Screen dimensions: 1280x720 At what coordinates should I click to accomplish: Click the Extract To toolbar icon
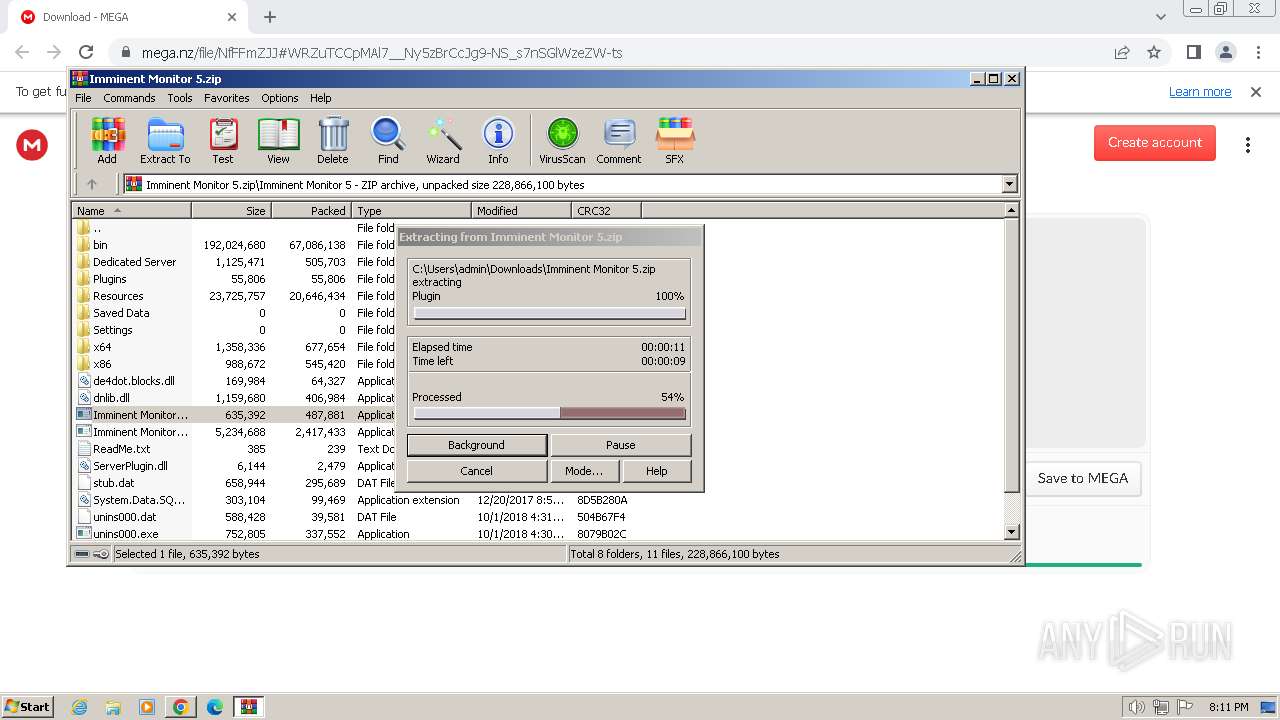pos(165,140)
